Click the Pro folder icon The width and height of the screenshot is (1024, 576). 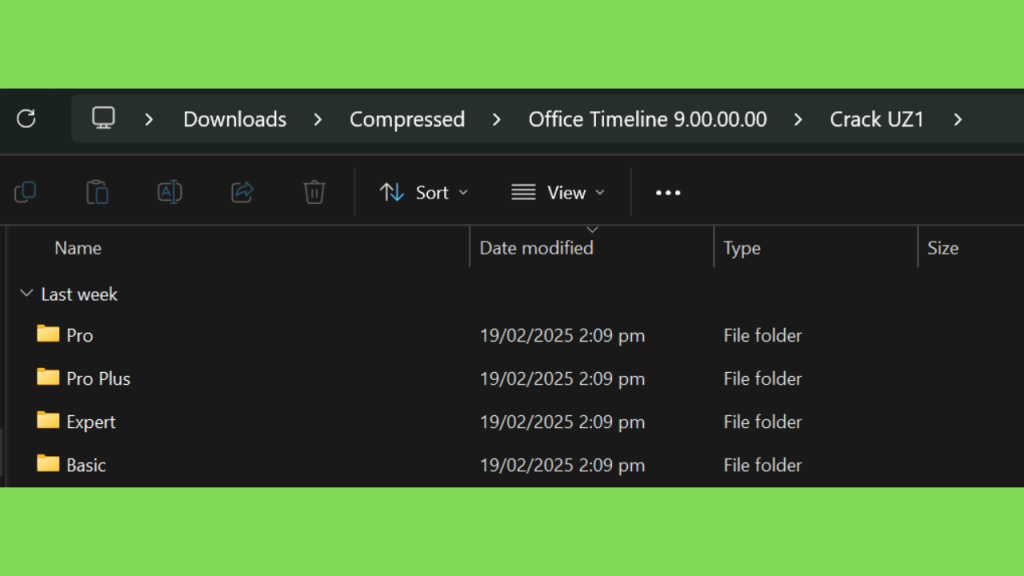(48, 334)
